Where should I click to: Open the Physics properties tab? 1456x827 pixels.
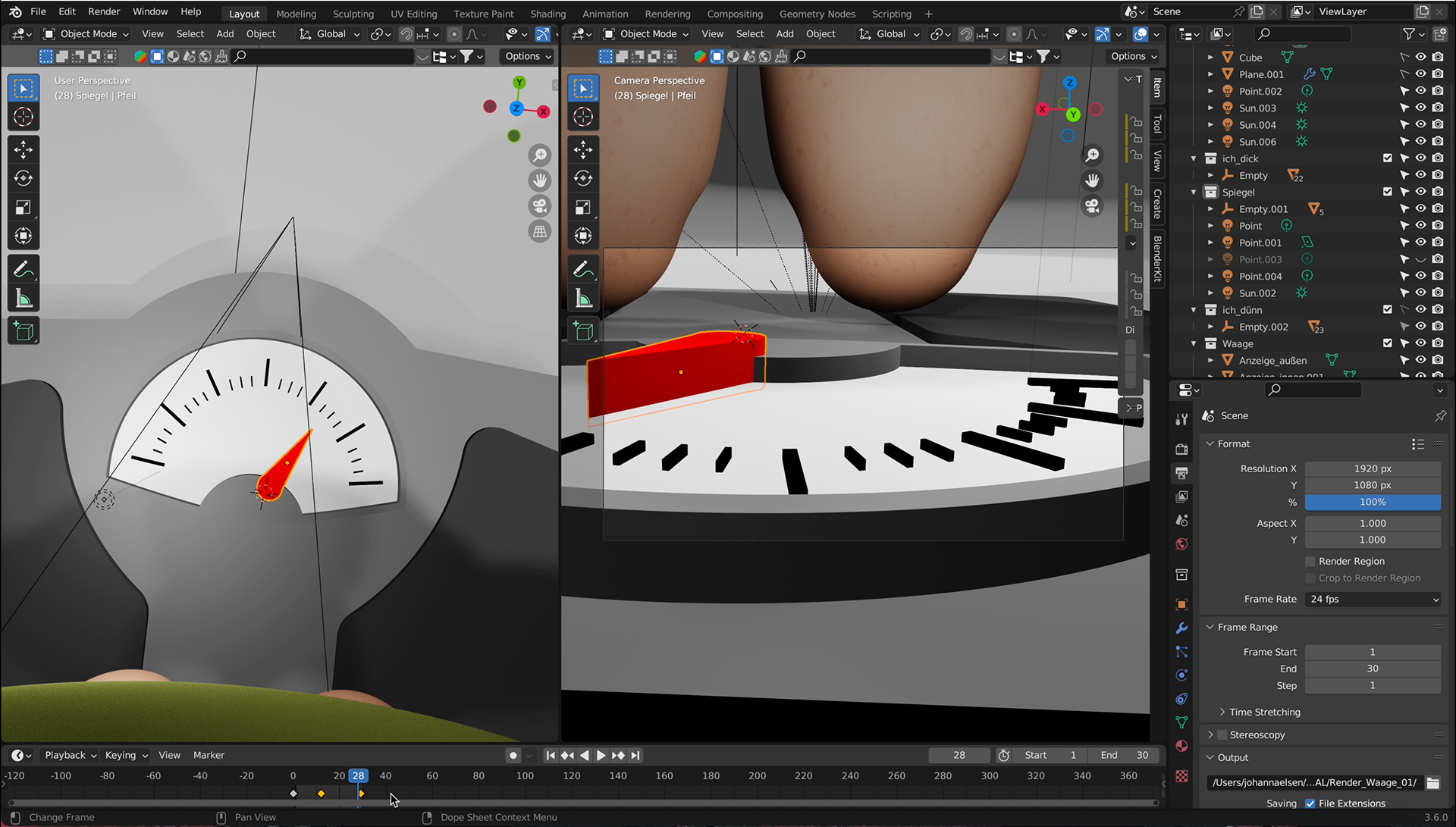[x=1181, y=675]
